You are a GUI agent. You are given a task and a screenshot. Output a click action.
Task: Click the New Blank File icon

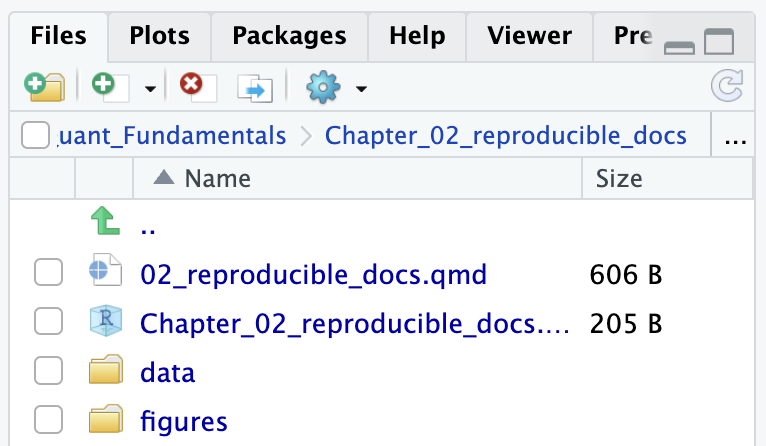110,87
